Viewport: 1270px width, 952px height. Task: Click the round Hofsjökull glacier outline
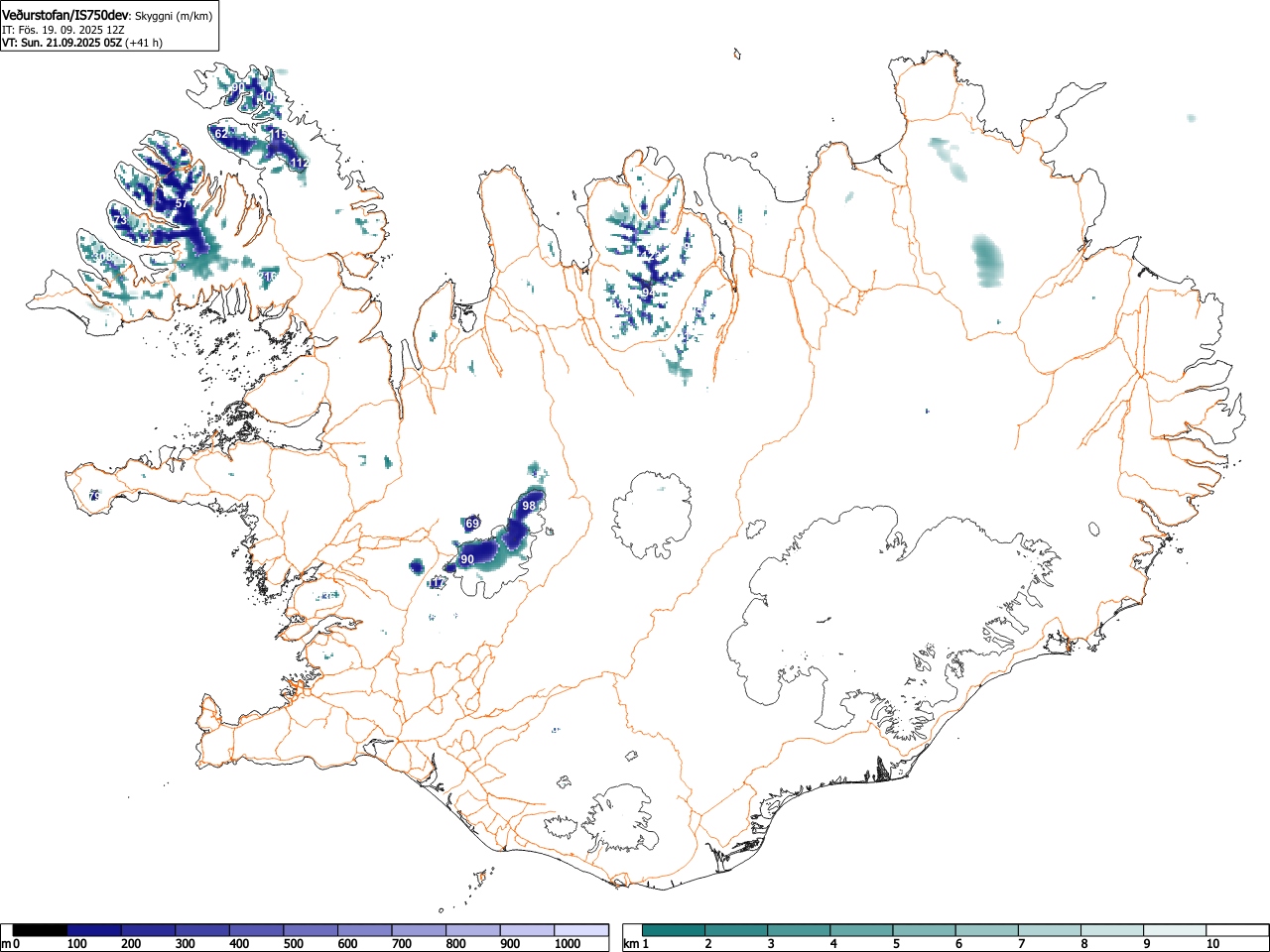(x=652, y=516)
